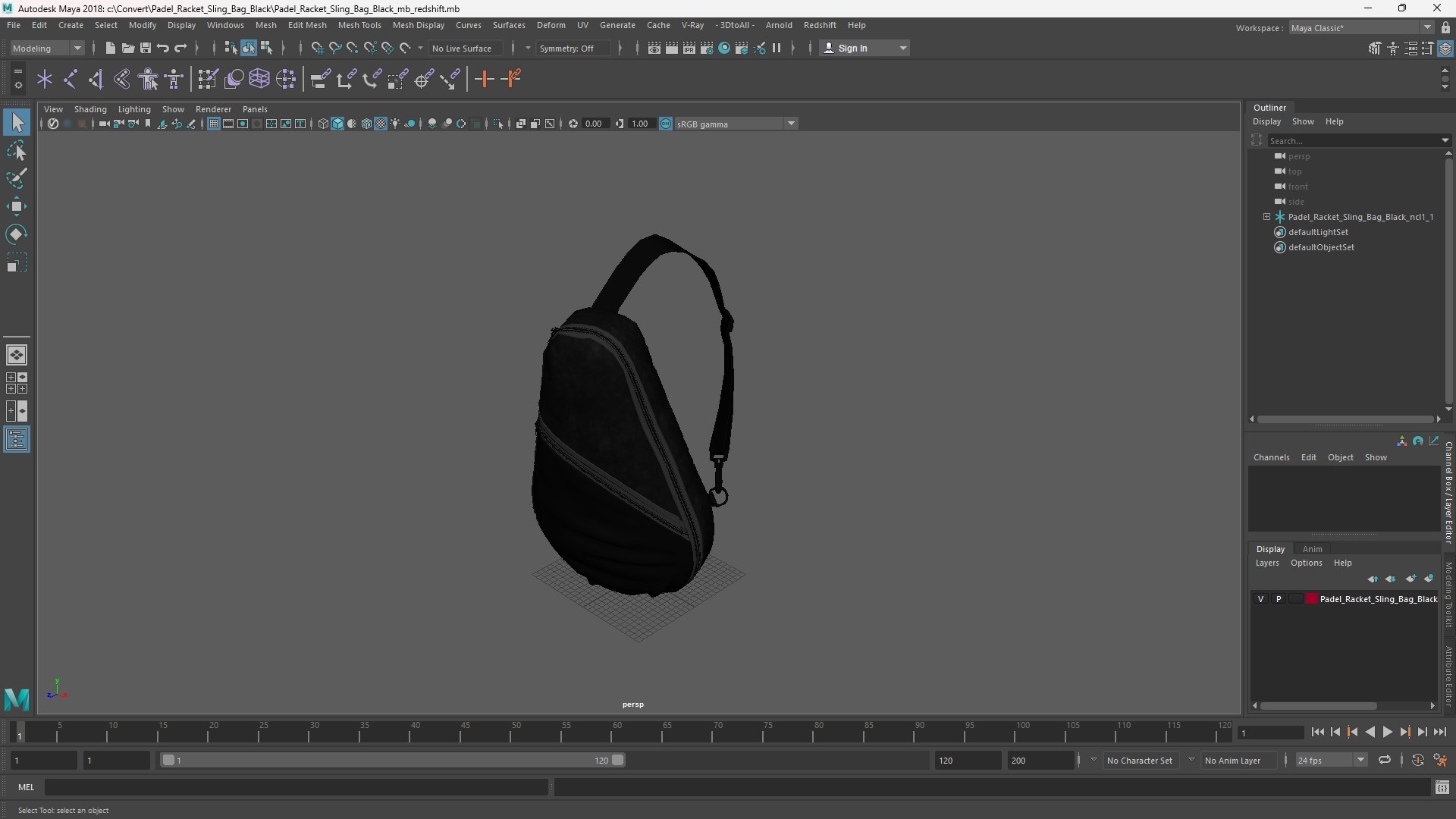Toggle the Auto keyframe button
The width and height of the screenshot is (1456, 819).
click(x=1417, y=760)
